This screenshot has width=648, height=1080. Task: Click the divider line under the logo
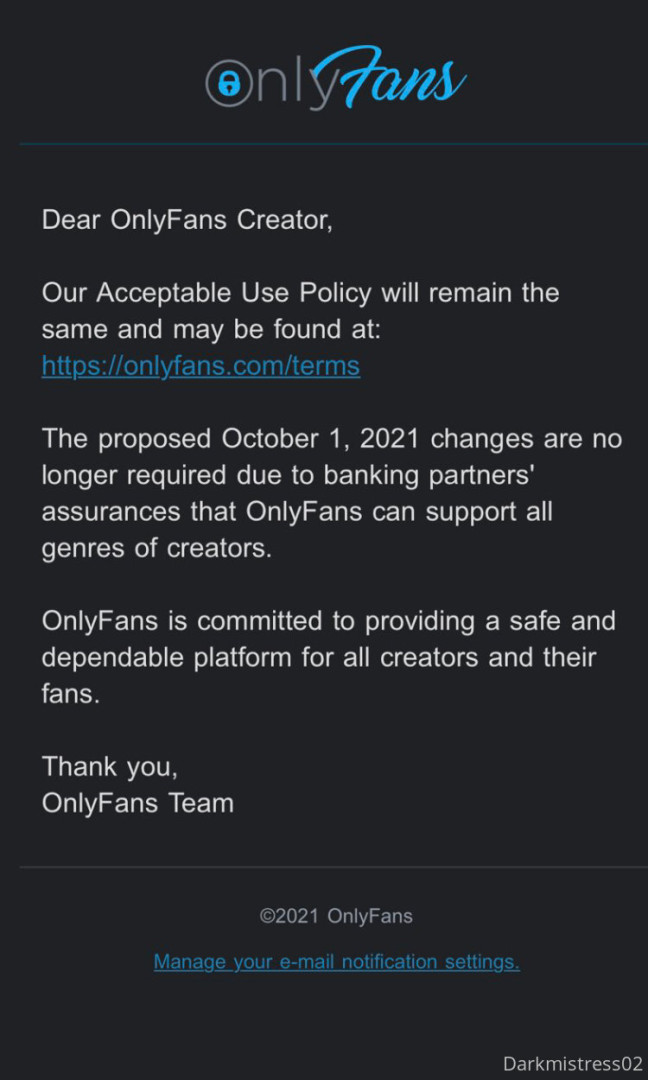(x=334, y=144)
